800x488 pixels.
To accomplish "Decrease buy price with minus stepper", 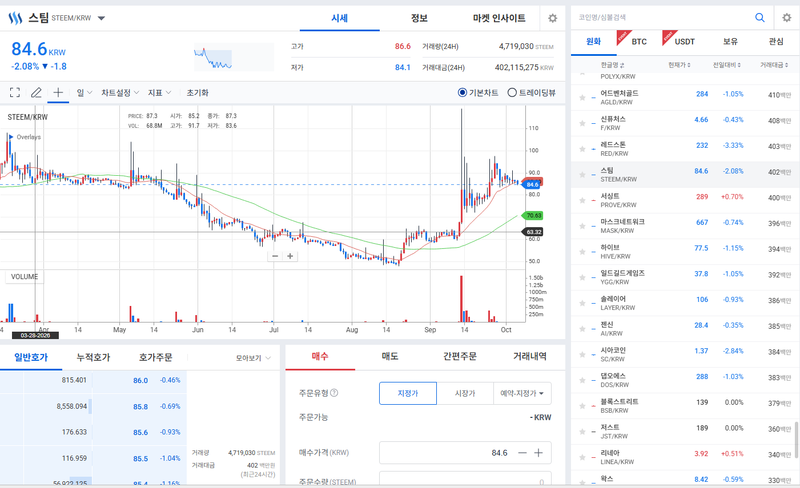I will (522, 453).
